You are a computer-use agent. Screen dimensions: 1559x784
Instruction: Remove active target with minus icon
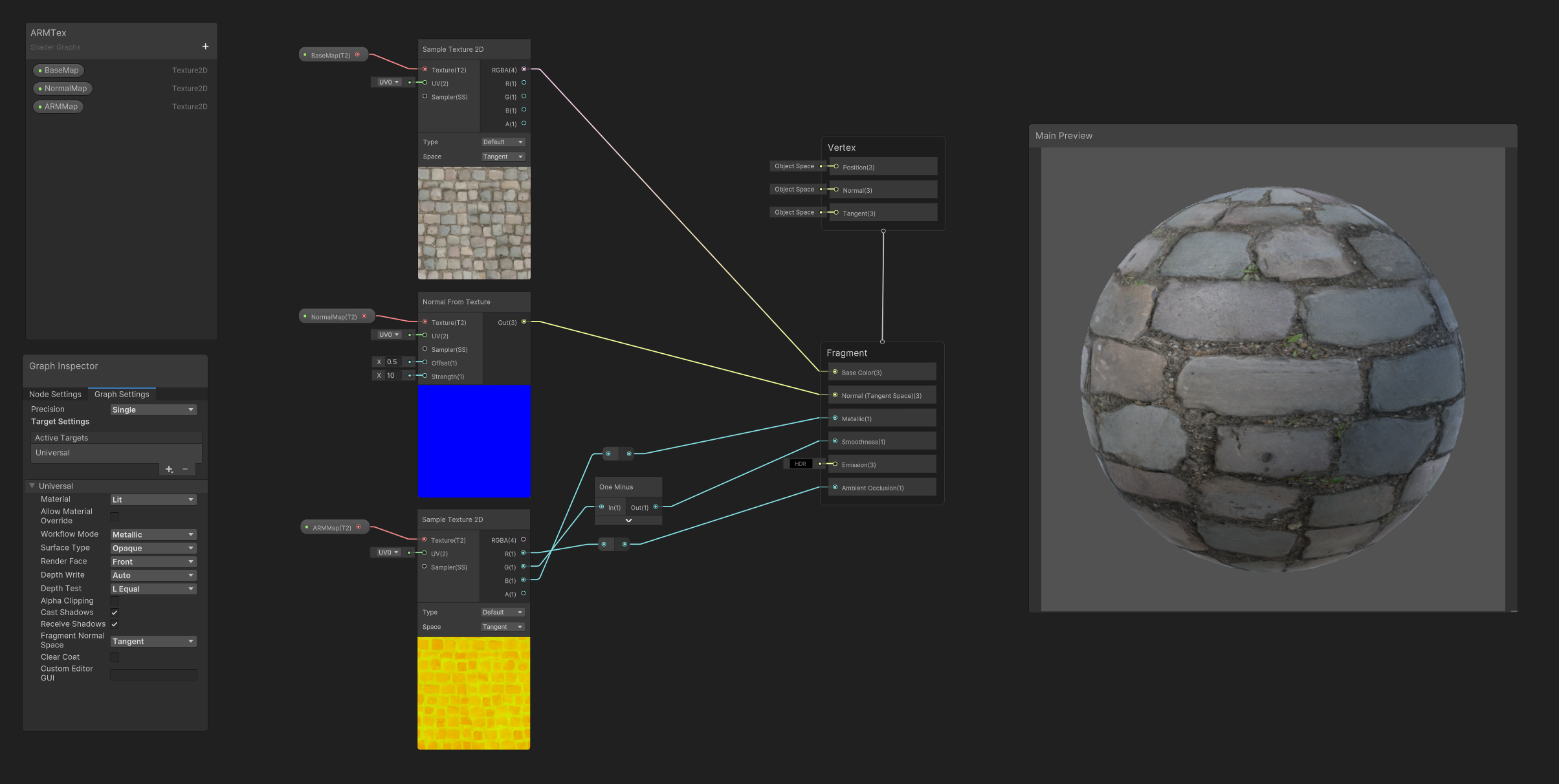click(x=185, y=469)
